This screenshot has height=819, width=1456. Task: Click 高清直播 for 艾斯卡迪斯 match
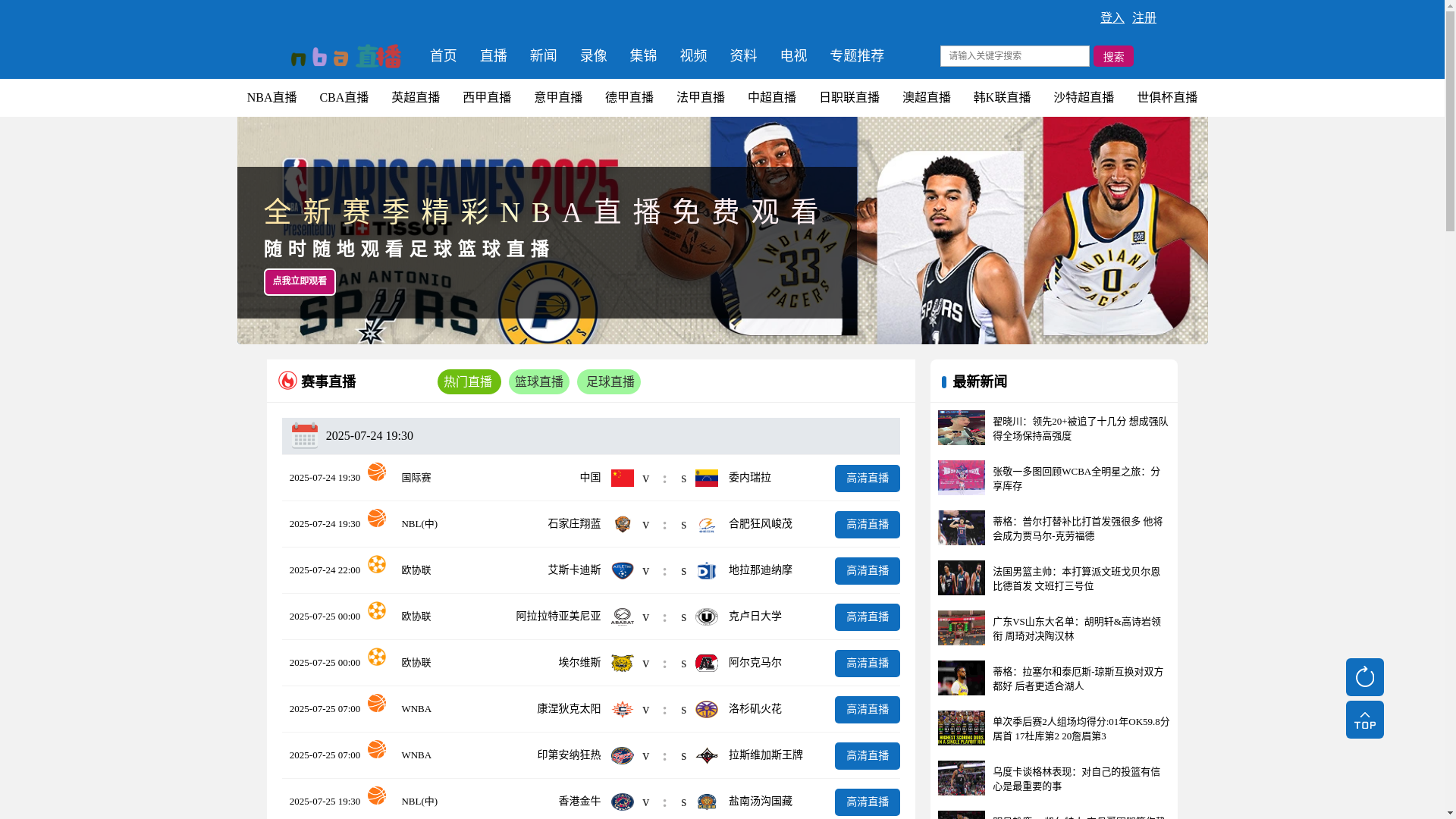pyautogui.click(x=868, y=571)
